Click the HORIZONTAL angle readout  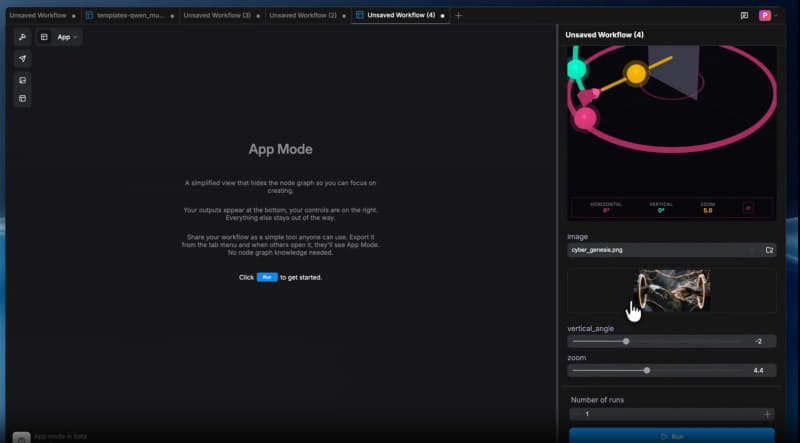point(606,207)
